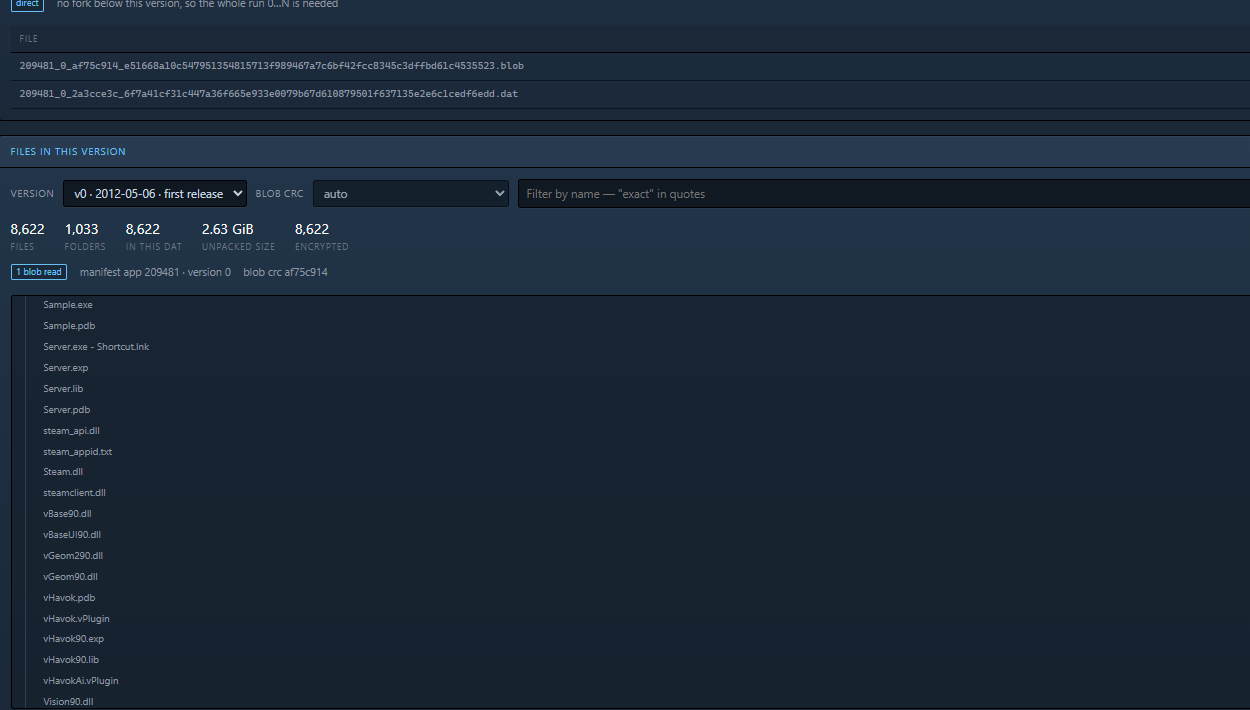The height and width of the screenshot is (710, 1250).
Task: Select vHavok.vPlugin in the file list
Action: [77, 619]
